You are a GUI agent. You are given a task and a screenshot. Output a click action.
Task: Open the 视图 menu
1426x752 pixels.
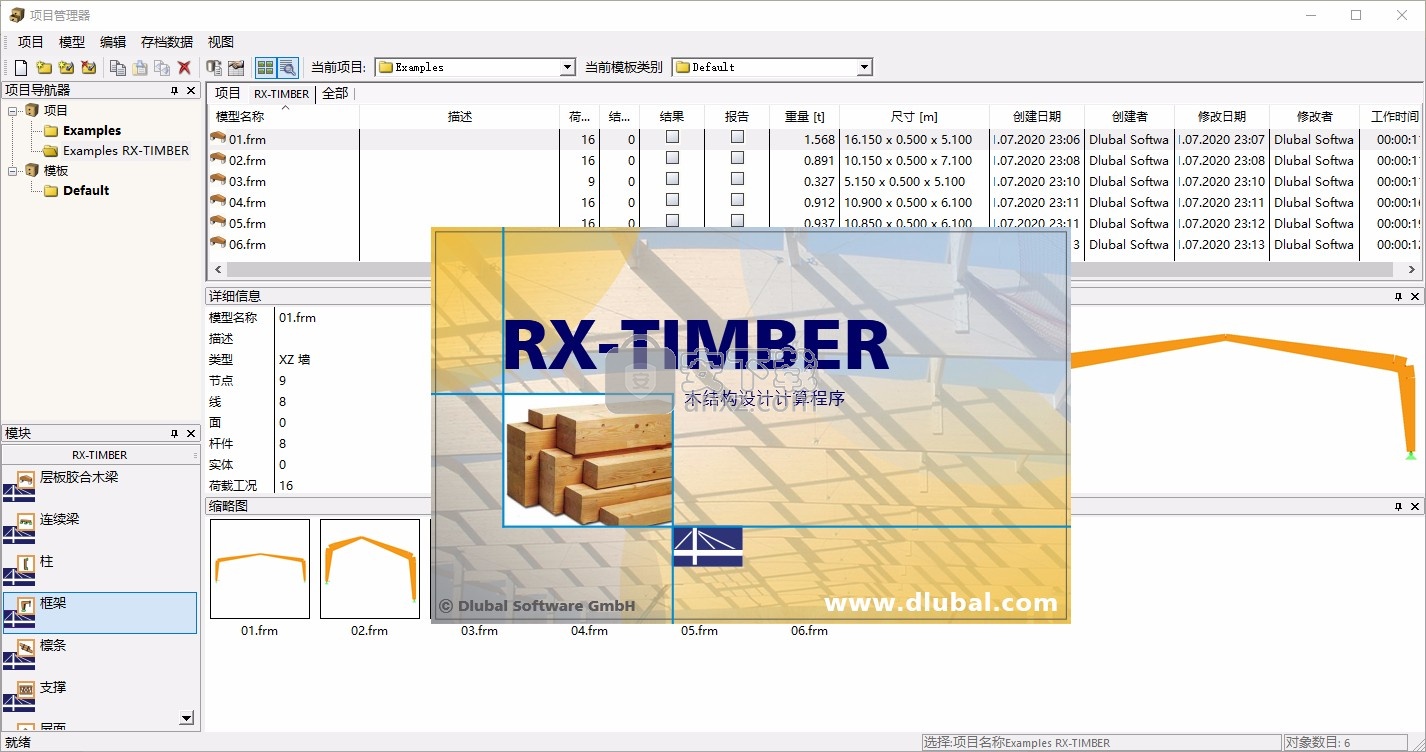(x=221, y=42)
